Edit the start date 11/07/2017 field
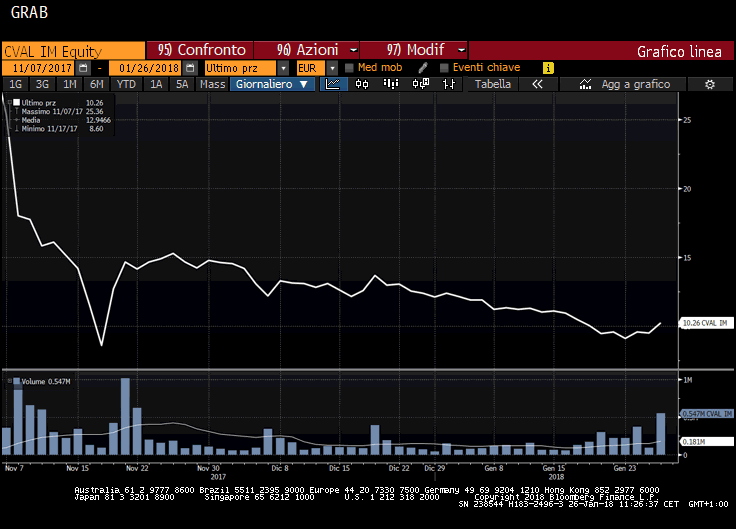The width and height of the screenshot is (736, 529). coord(40,68)
